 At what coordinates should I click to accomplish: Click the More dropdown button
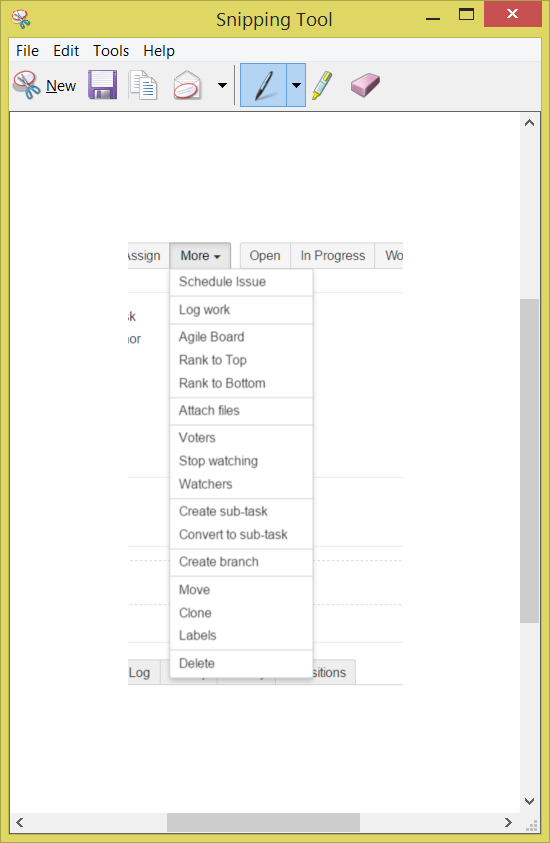coord(200,256)
